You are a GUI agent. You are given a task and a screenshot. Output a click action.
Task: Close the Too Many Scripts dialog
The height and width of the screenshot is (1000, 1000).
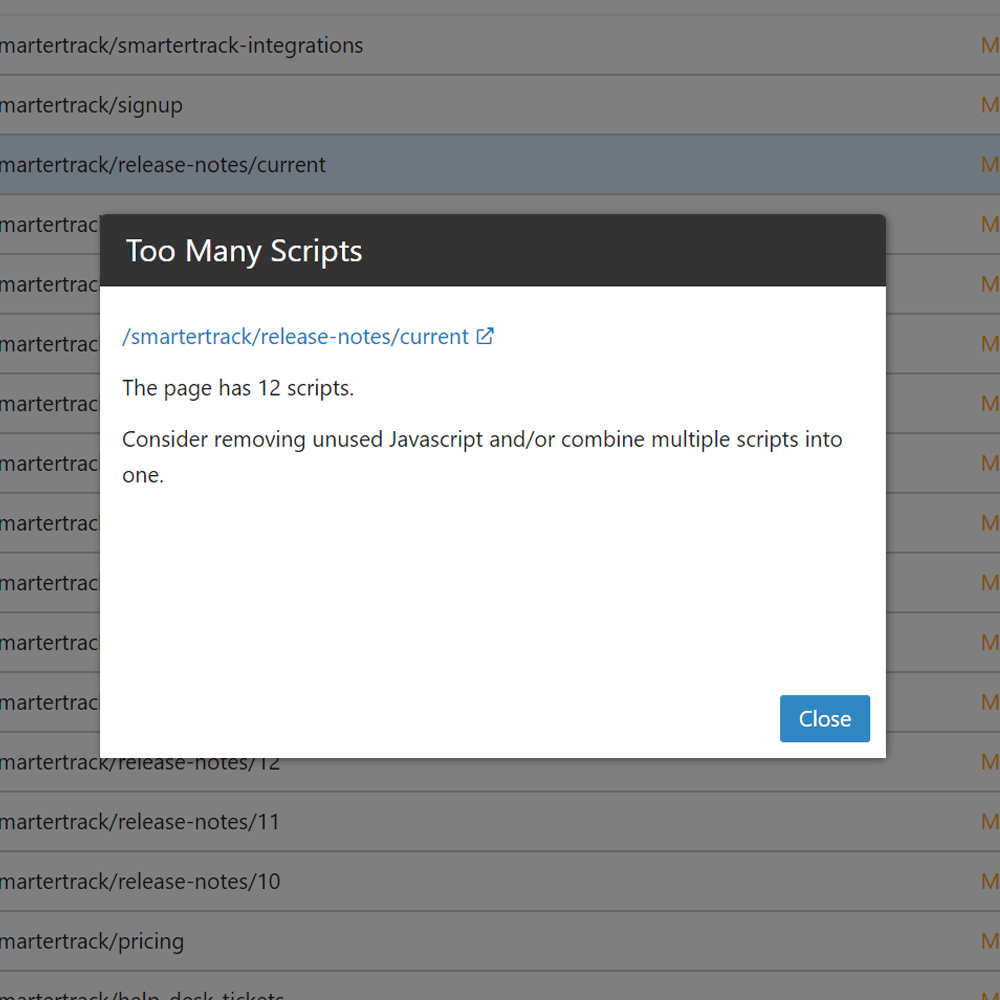824,719
